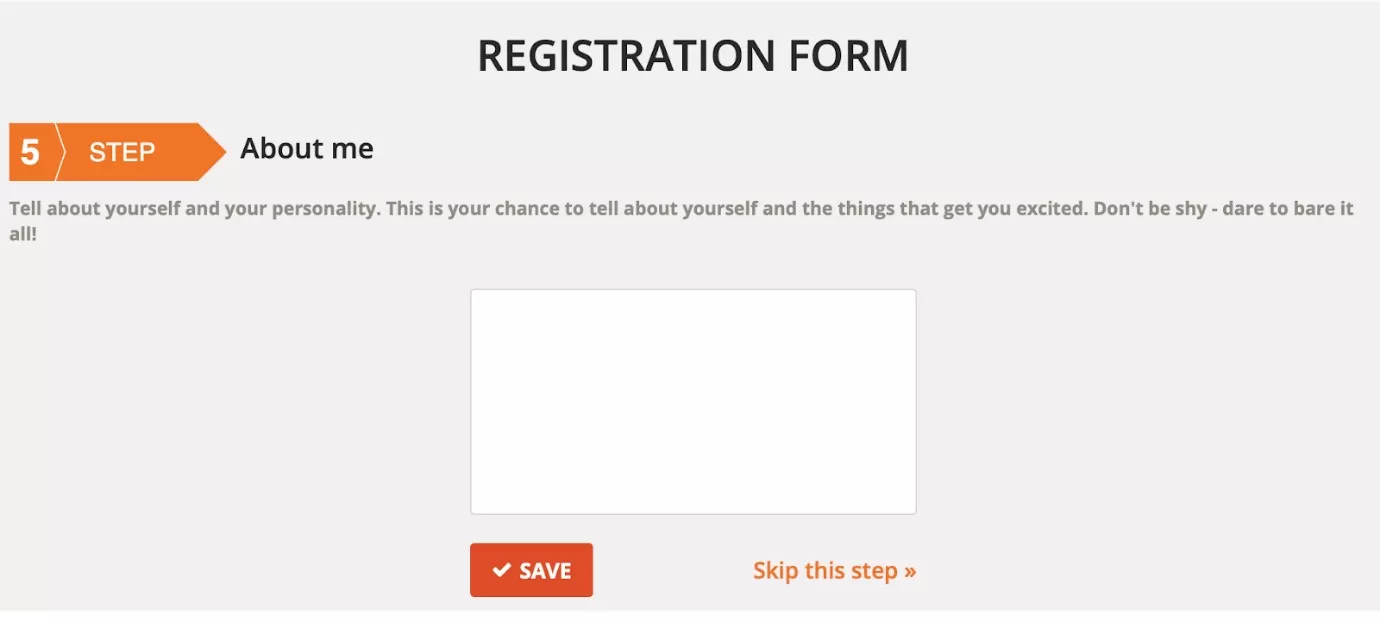The width and height of the screenshot is (1380, 621).
Task: Focus the empty About me text area
Action: coord(693,402)
